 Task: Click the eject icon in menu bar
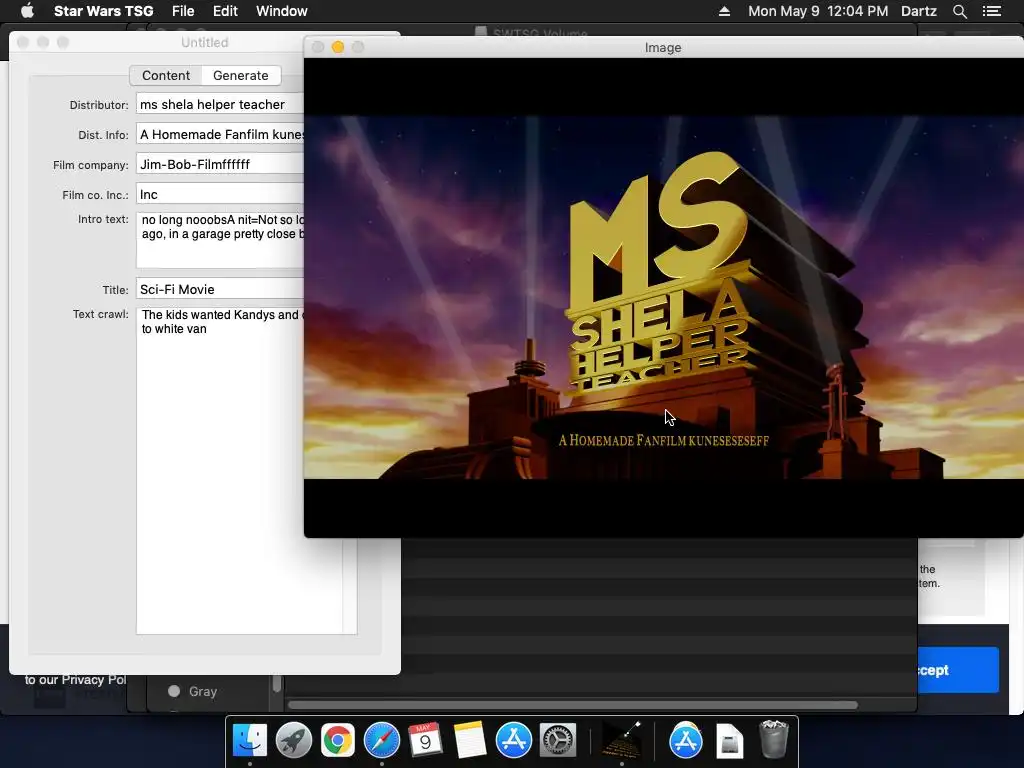(724, 11)
